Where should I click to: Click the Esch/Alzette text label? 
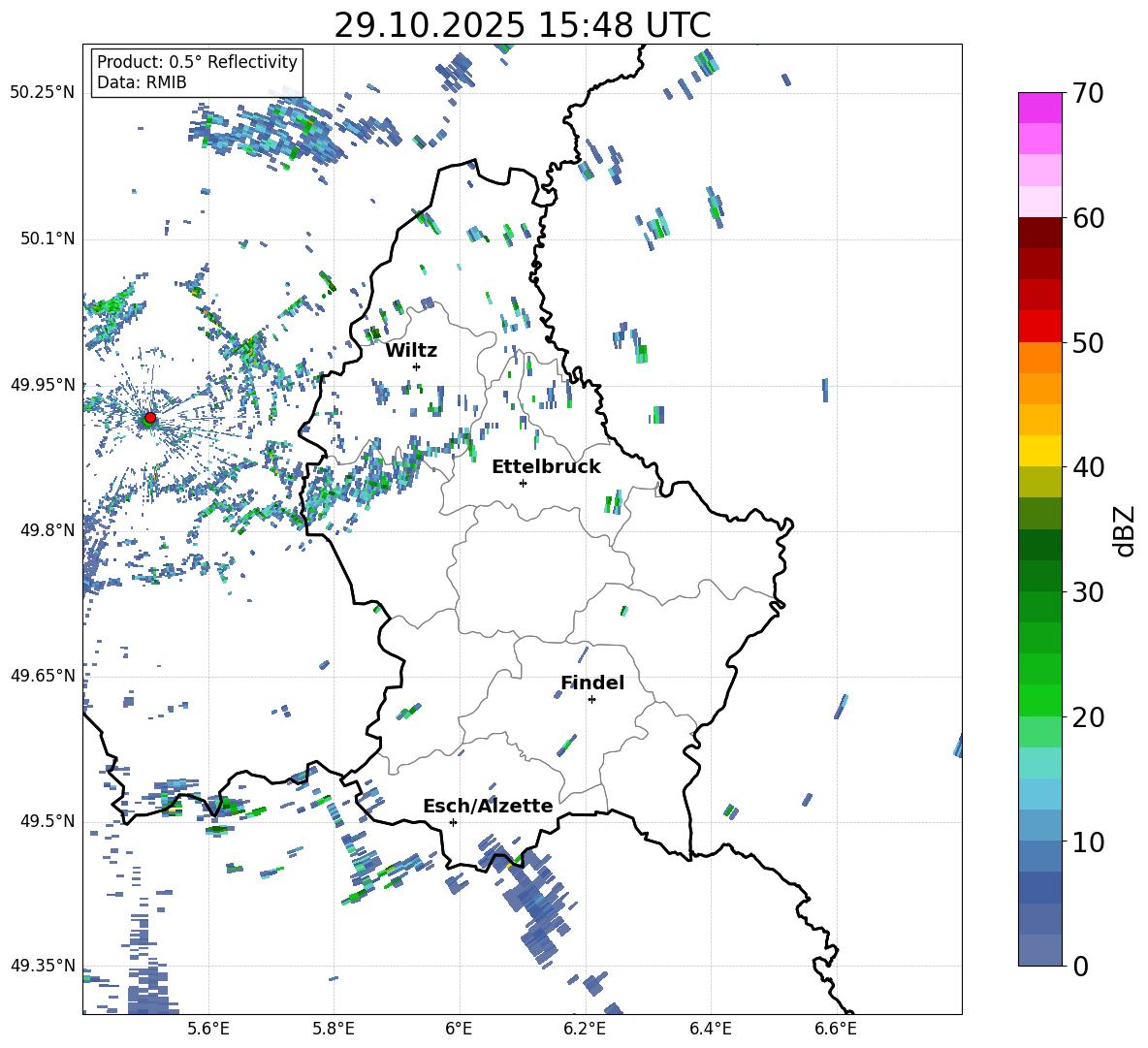pyautogui.click(x=487, y=806)
